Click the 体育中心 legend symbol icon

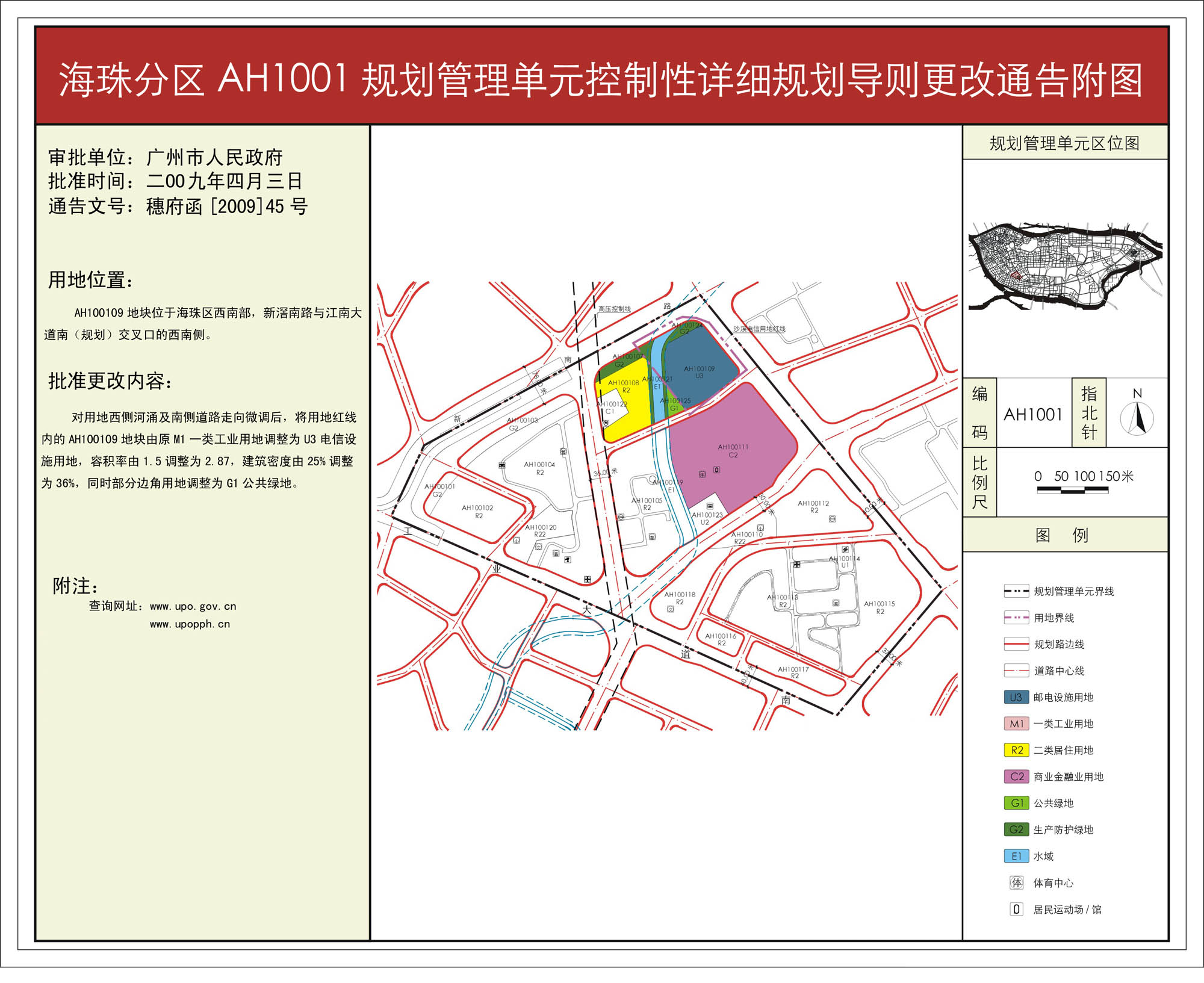[1016, 882]
